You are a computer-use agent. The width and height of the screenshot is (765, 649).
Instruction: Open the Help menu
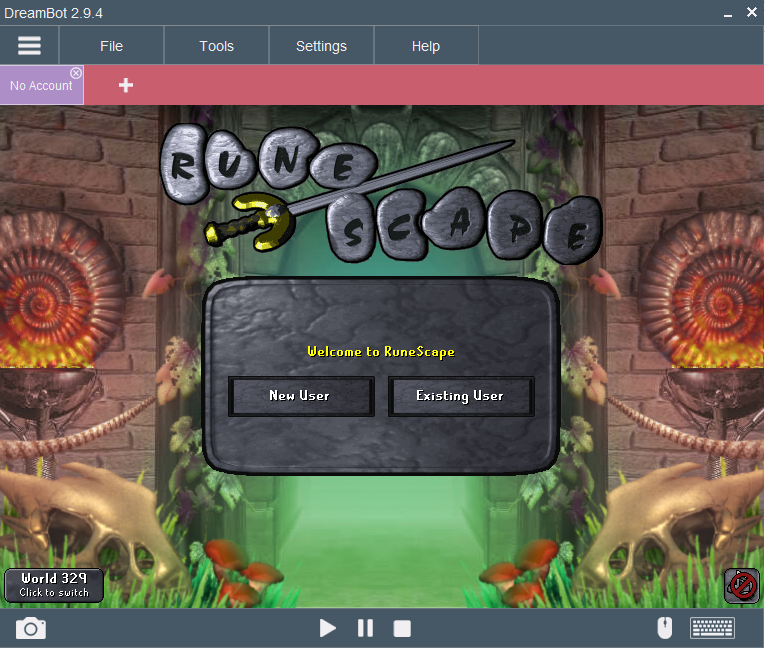point(426,46)
